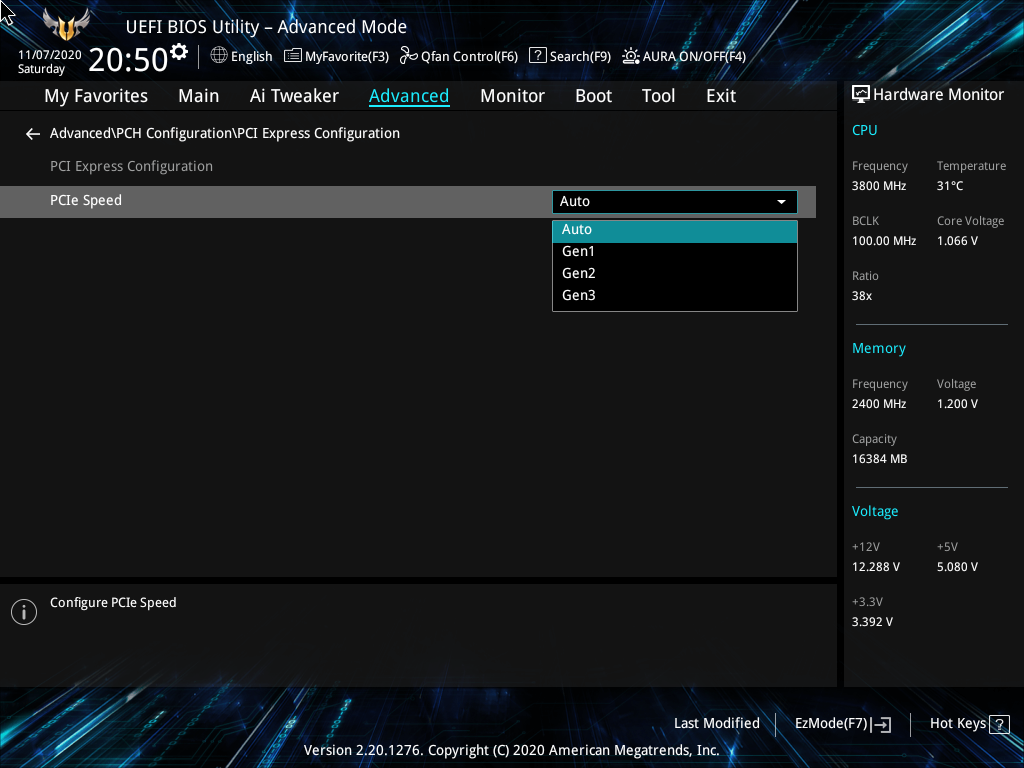Viewport: 1024px width, 768px height.
Task: Switch to the Ai Tweaker tab
Action: [x=294, y=96]
